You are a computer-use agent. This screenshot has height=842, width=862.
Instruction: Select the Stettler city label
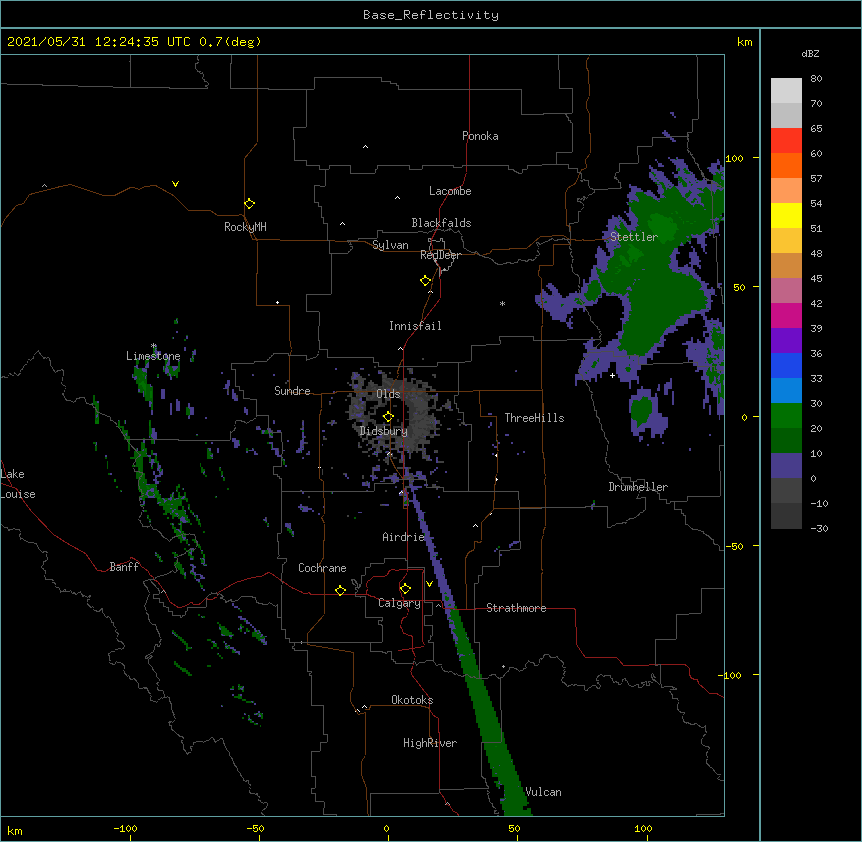(x=634, y=237)
